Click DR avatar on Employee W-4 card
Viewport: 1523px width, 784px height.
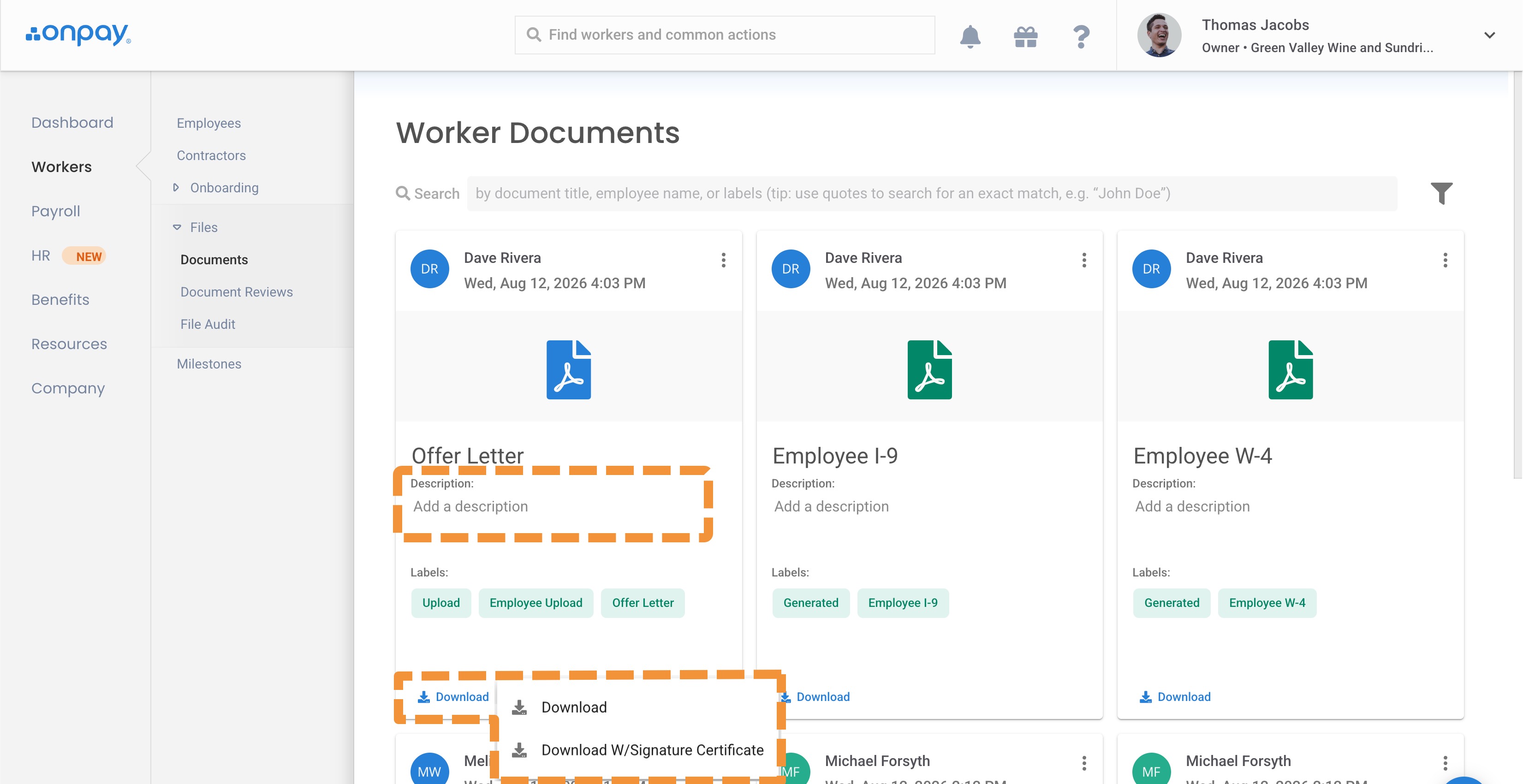pos(1151,269)
